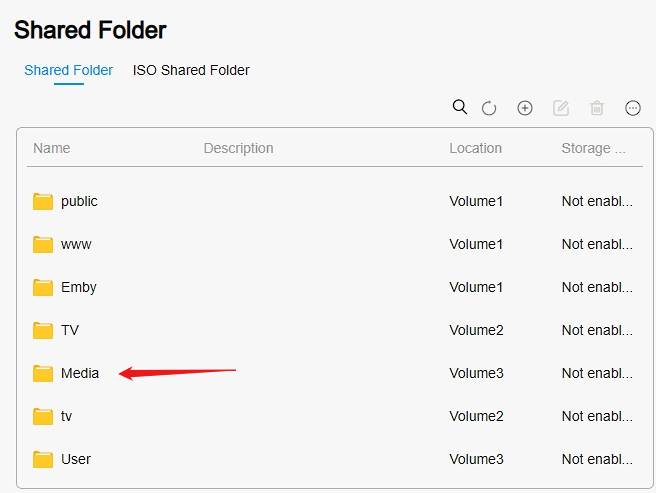The image size is (656, 493).
Task: Click Volume1 in the www row
Action: pyautogui.click(x=476, y=244)
